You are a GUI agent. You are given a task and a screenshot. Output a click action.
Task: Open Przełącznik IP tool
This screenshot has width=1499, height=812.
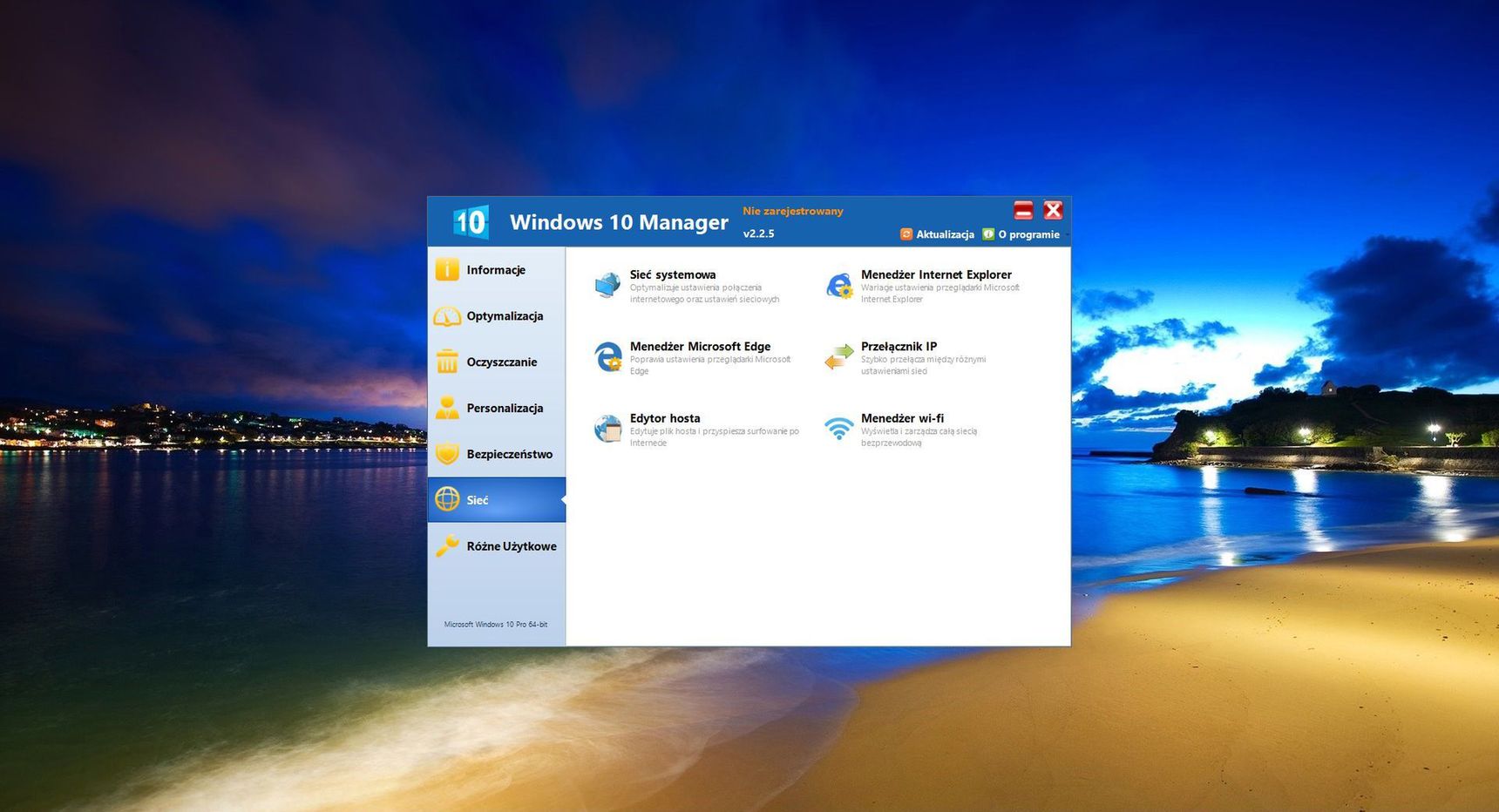(x=899, y=347)
